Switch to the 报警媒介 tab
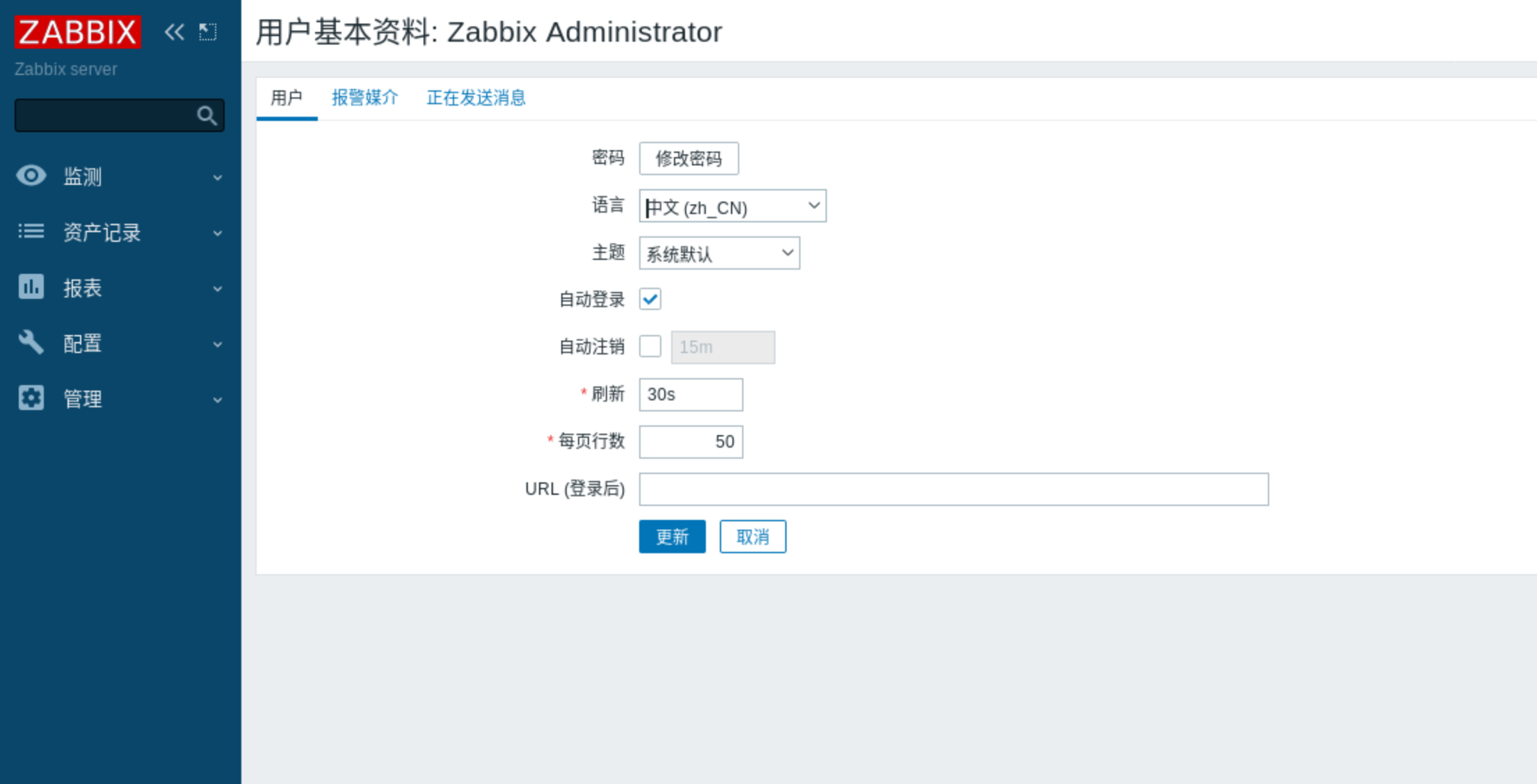1537x784 pixels. point(364,97)
